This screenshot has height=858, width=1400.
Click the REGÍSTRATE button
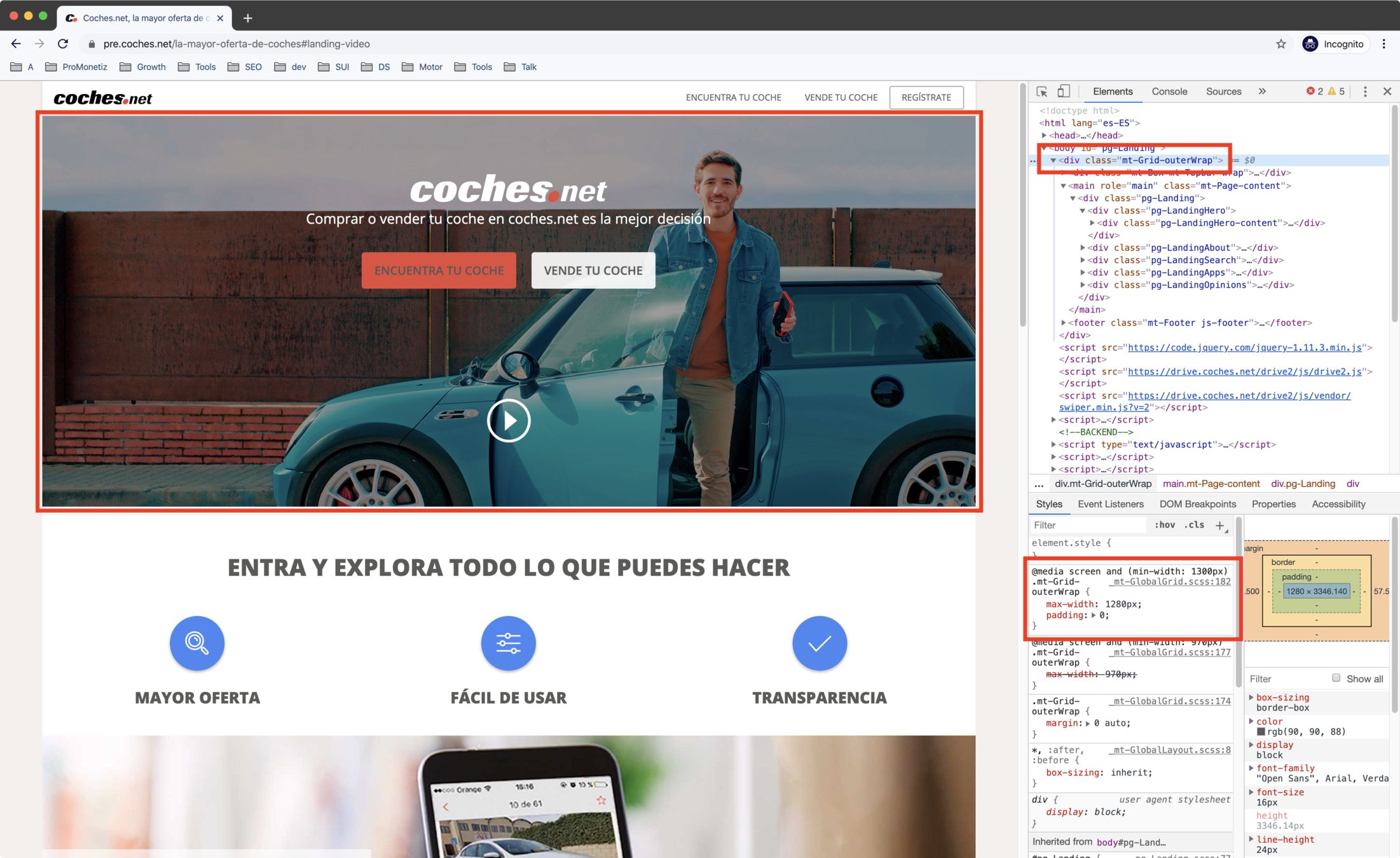(x=926, y=97)
